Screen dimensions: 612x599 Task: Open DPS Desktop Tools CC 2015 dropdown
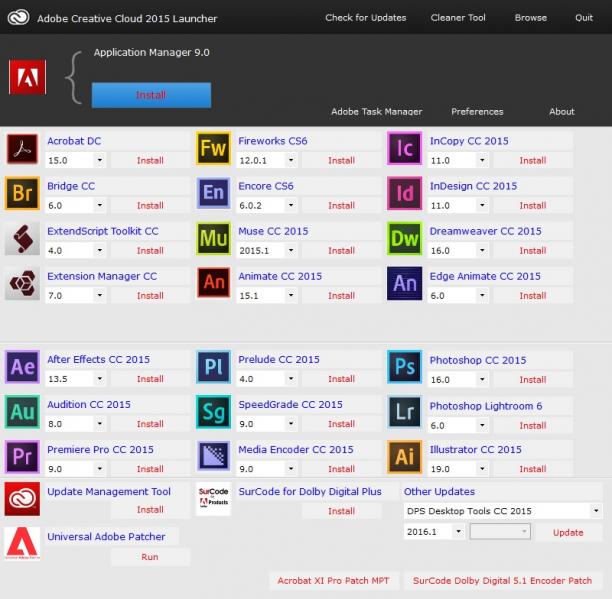point(503,511)
